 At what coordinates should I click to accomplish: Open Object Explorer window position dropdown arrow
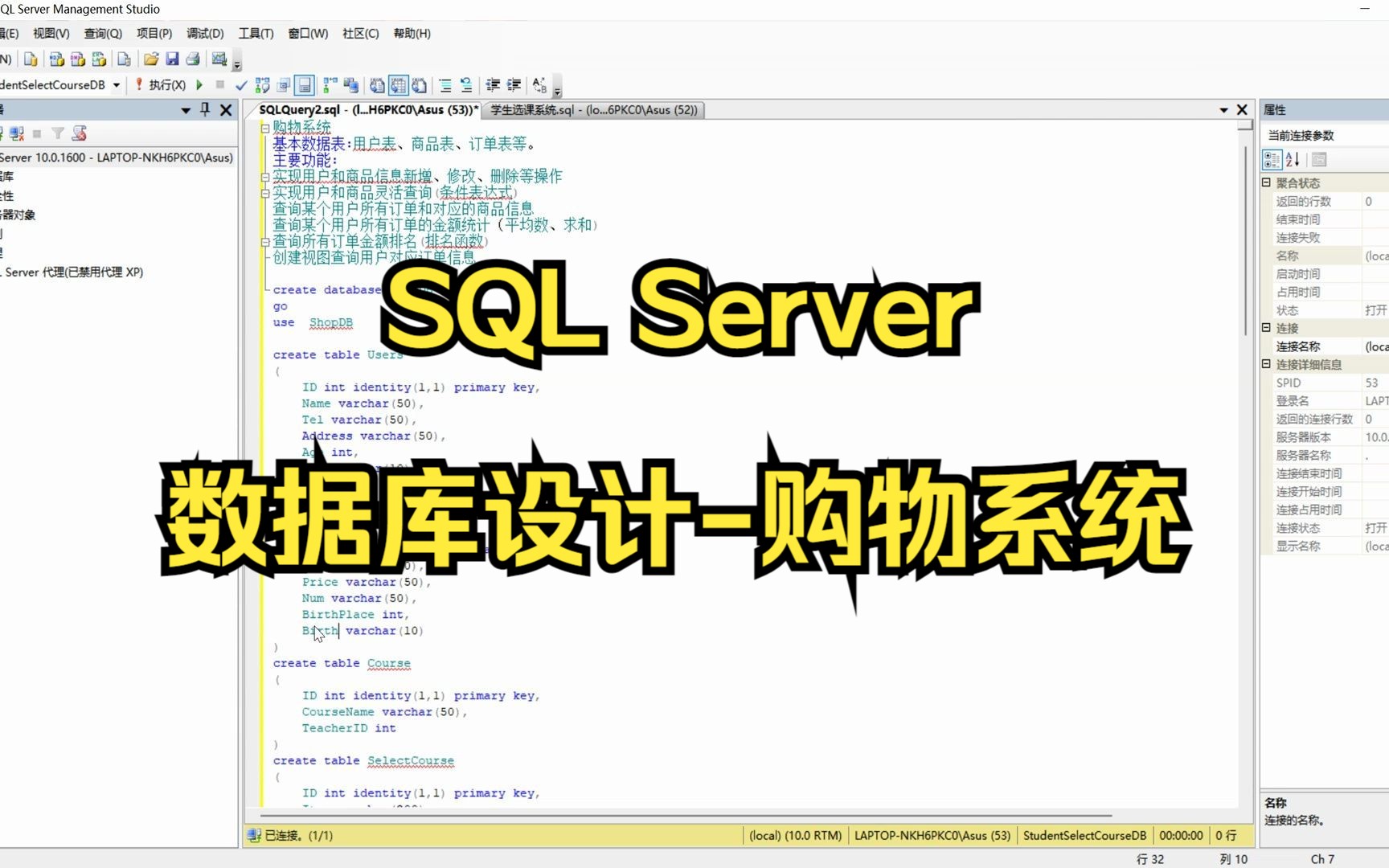coord(186,110)
